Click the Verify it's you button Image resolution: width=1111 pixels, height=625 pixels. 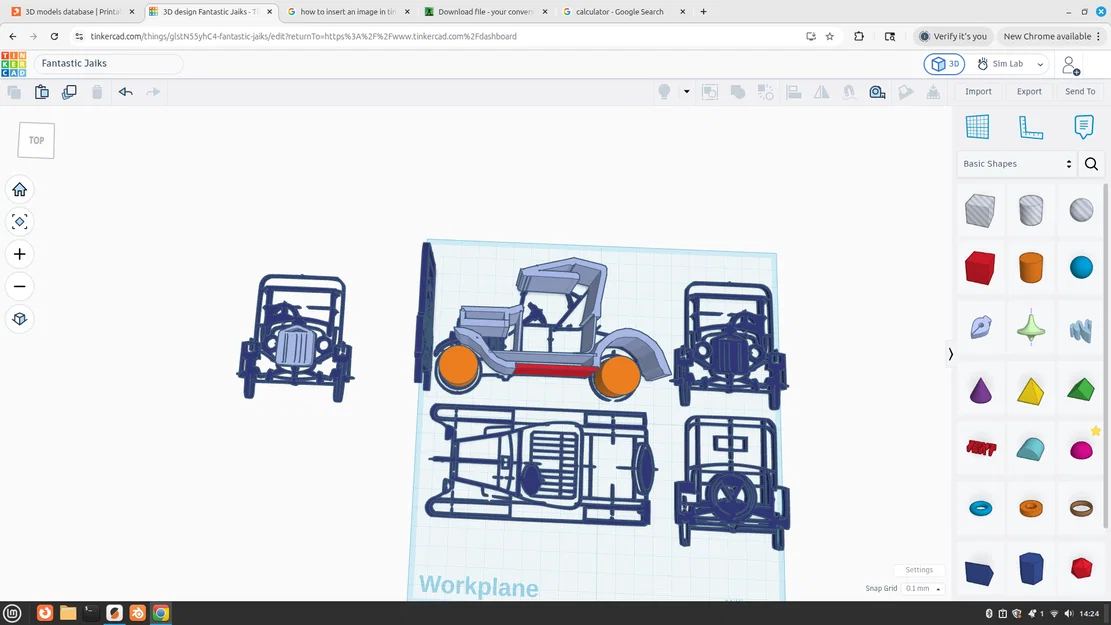point(952,36)
